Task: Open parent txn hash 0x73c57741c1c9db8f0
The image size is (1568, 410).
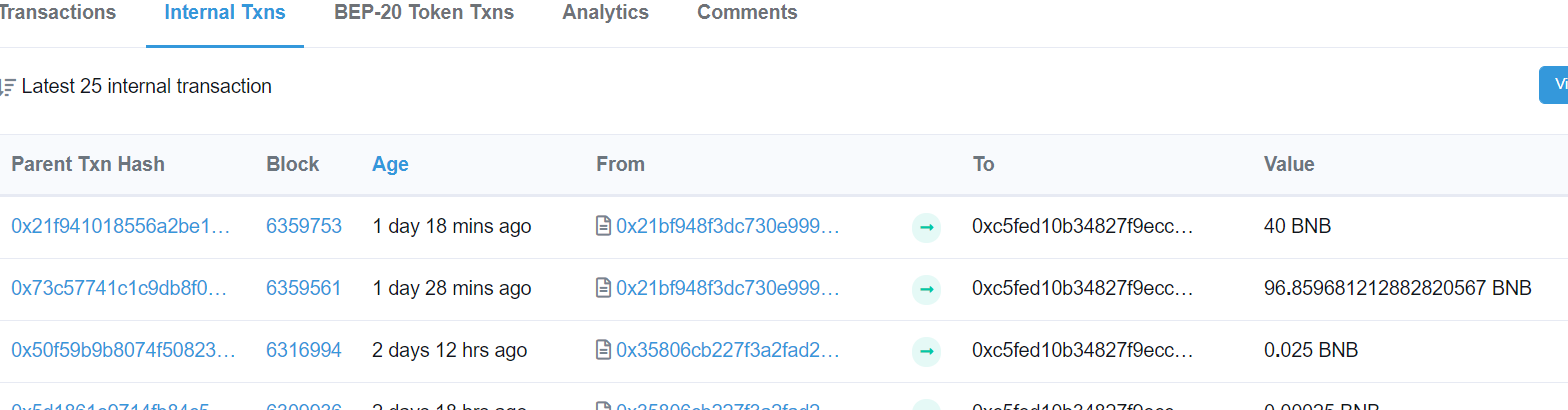Action: pyautogui.click(x=119, y=289)
